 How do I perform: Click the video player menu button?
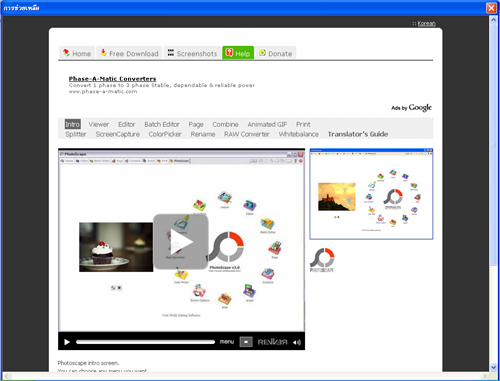[227, 342]
